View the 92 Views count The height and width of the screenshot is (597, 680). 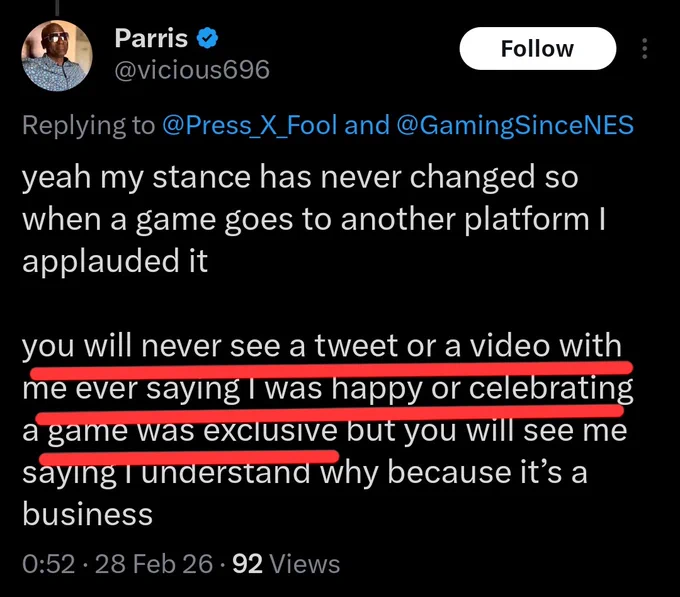286,564
